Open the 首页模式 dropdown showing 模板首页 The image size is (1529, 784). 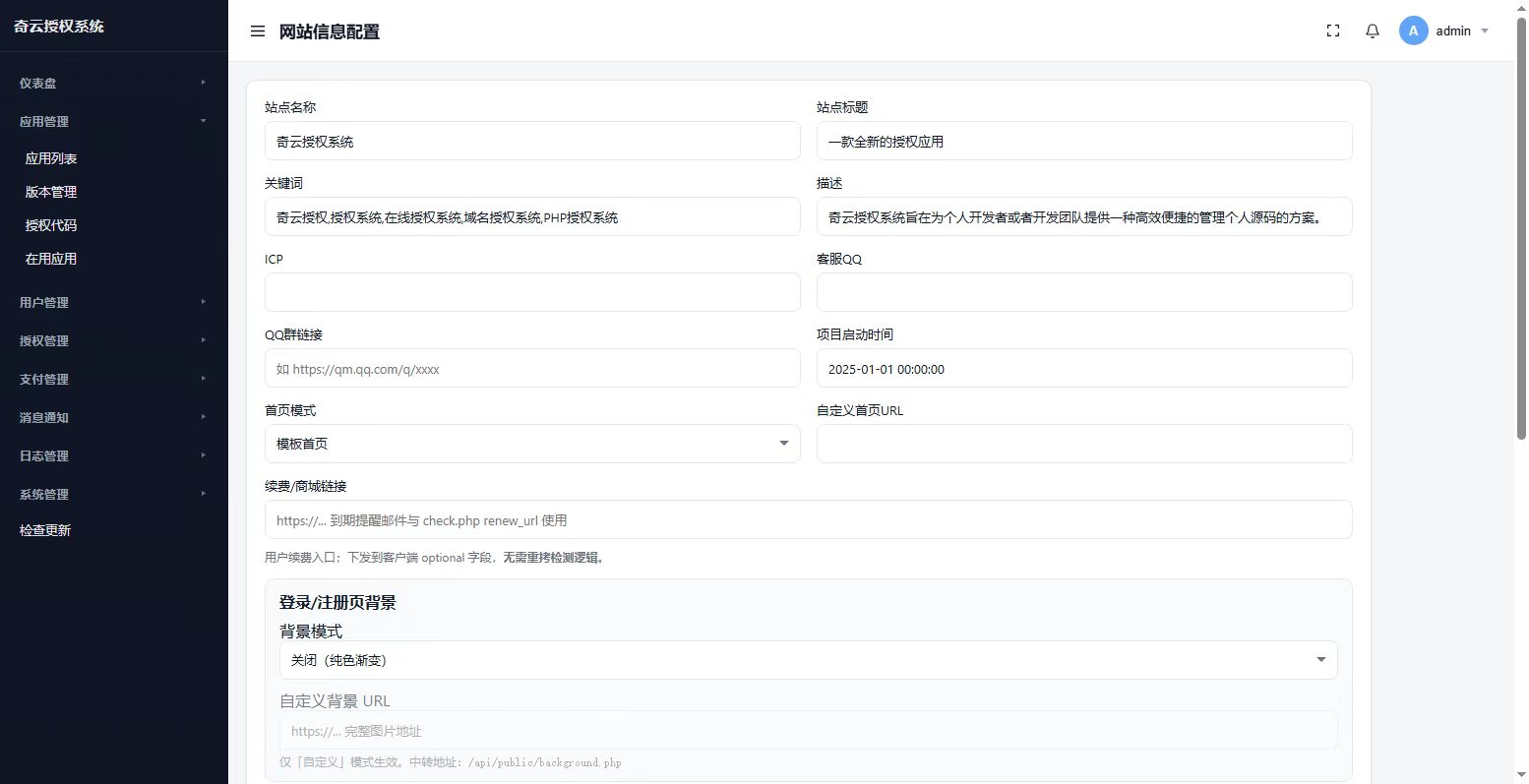(532, 444)
